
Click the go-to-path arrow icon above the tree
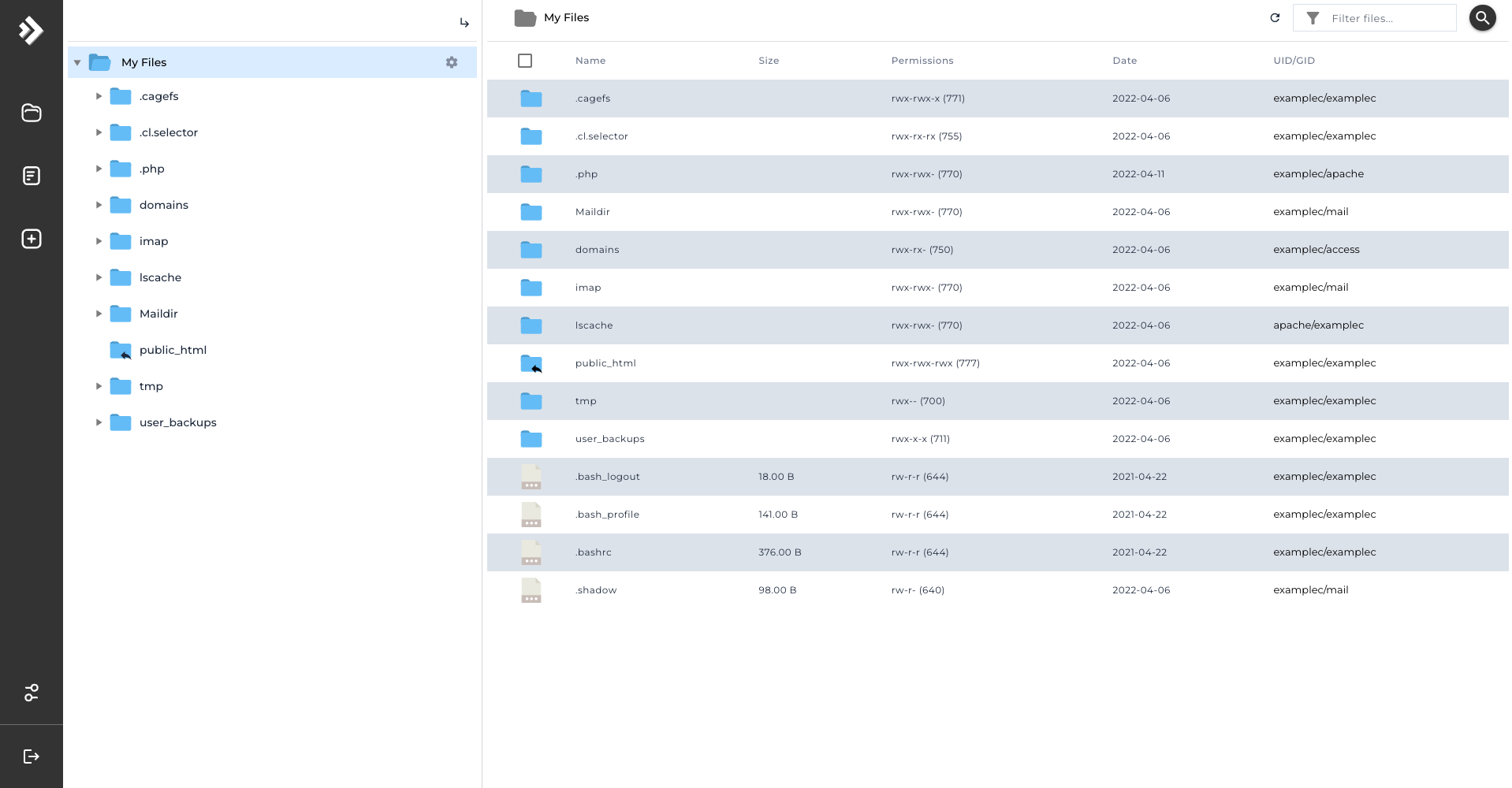coord(464,23)
